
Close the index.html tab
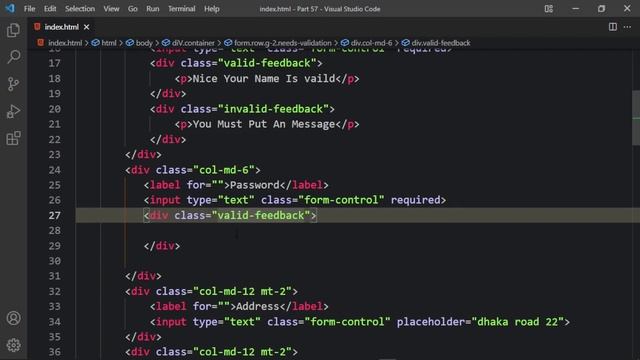point(87,27)
